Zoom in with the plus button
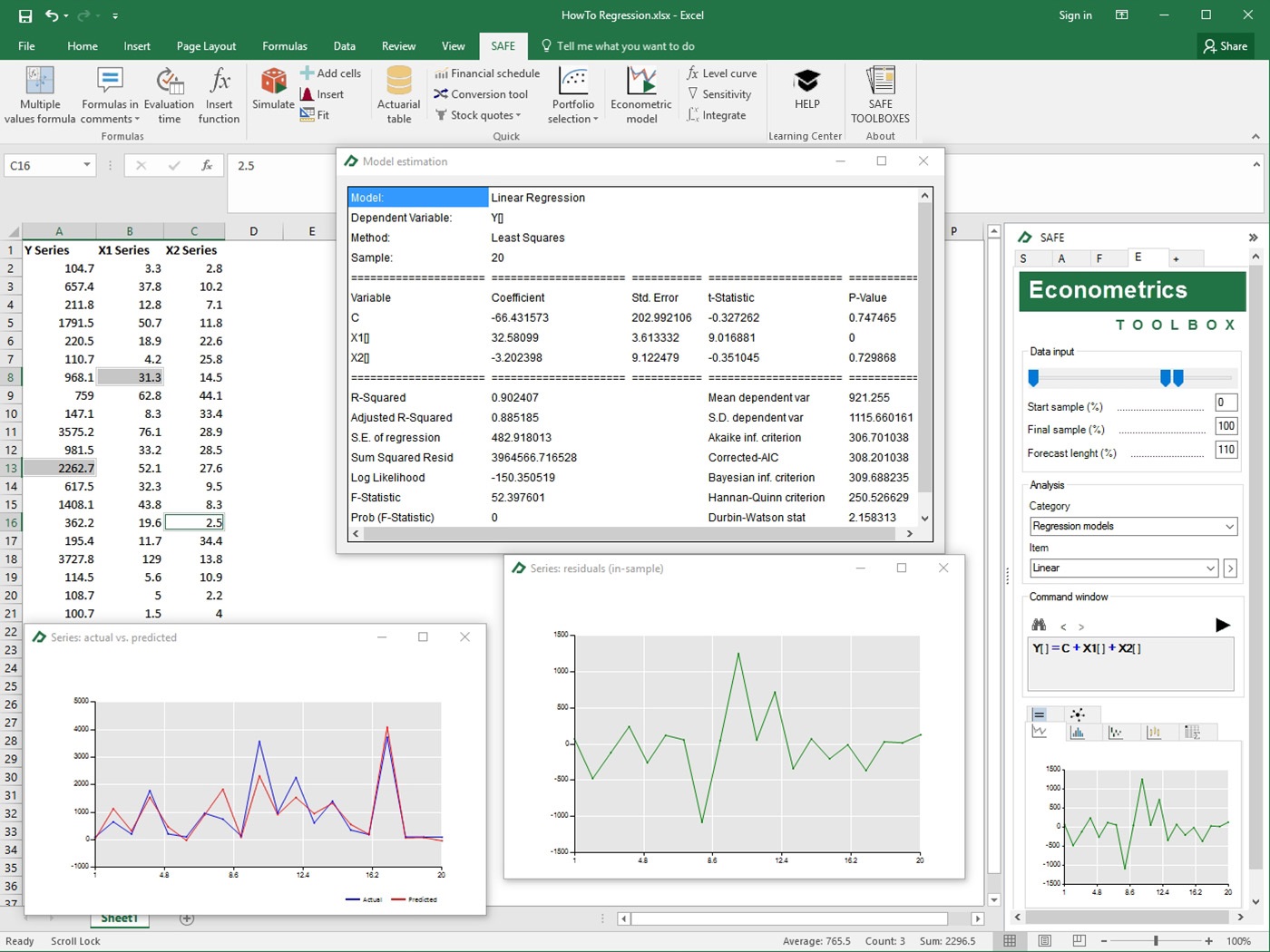The width and height of the screenshot is (1270, 952). (1209, 941)
